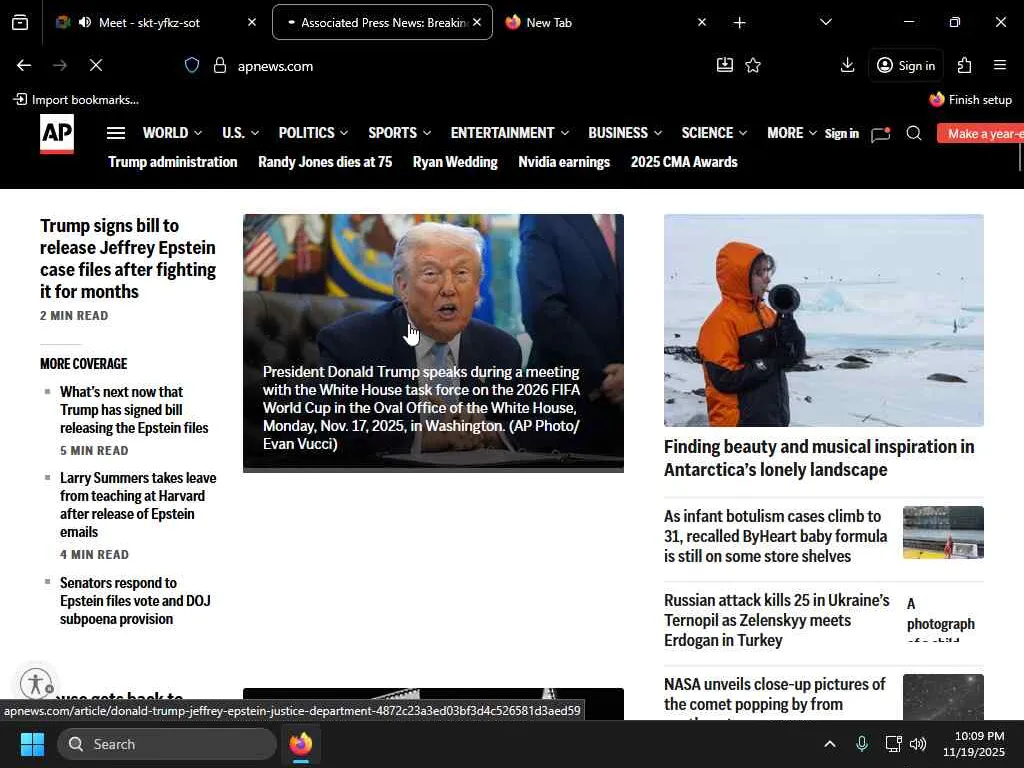Mute the Meet tab audio icon
1024x768 pixels.
point(85,23)
